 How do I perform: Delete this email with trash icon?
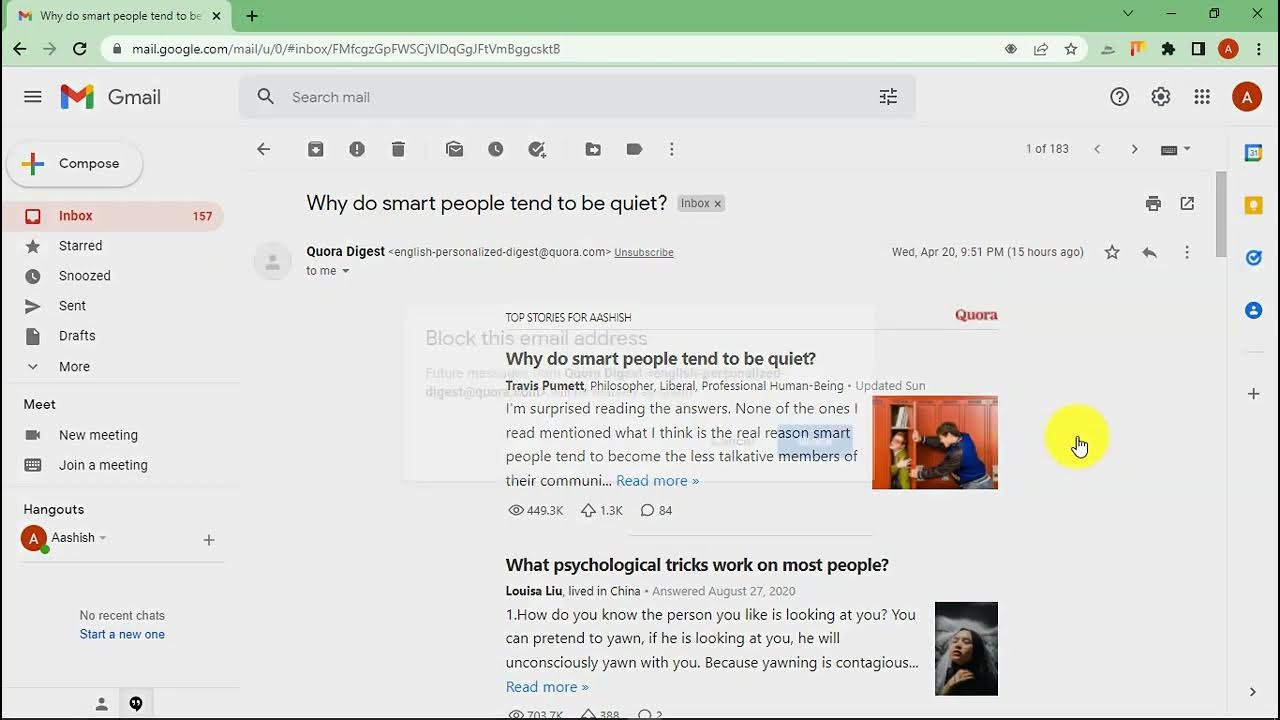click(398, 149)
